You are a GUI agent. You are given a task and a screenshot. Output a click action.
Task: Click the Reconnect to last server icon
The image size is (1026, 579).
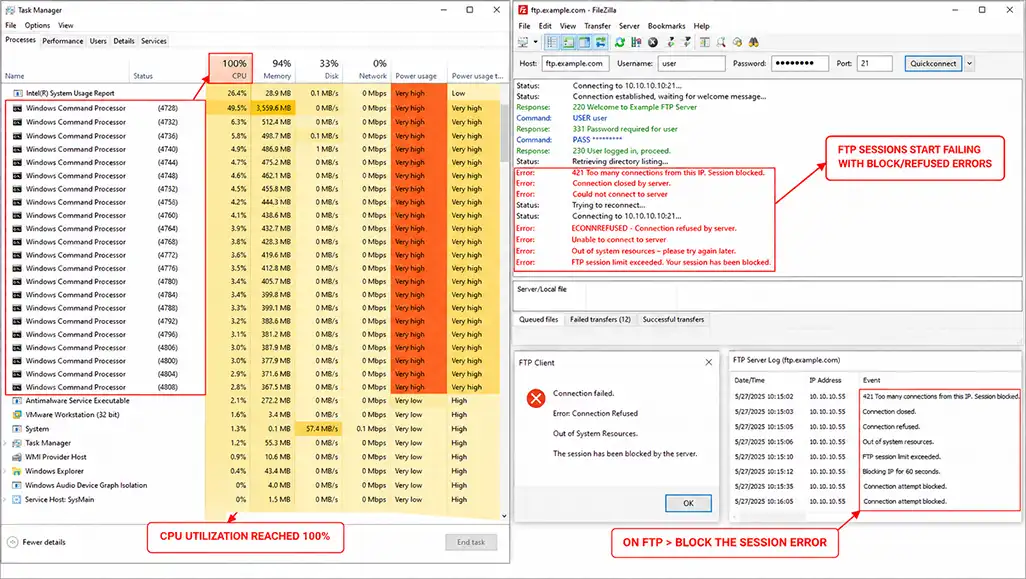686,42
